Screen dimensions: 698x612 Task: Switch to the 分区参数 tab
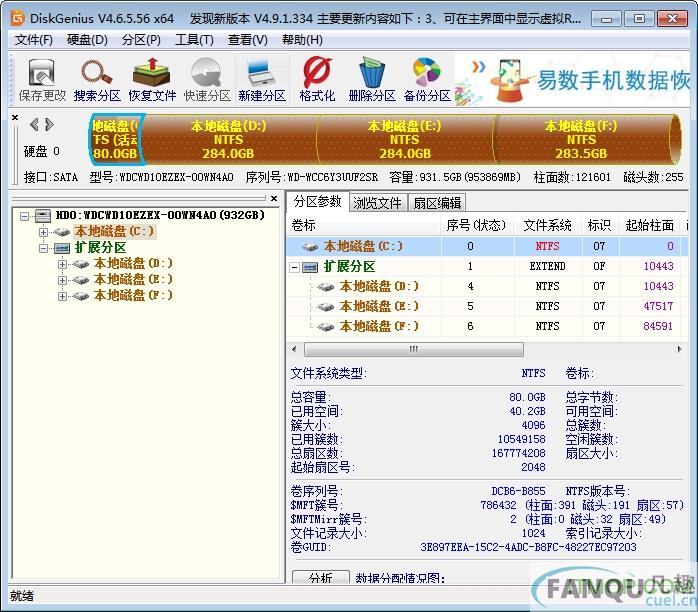pos(317,202)
